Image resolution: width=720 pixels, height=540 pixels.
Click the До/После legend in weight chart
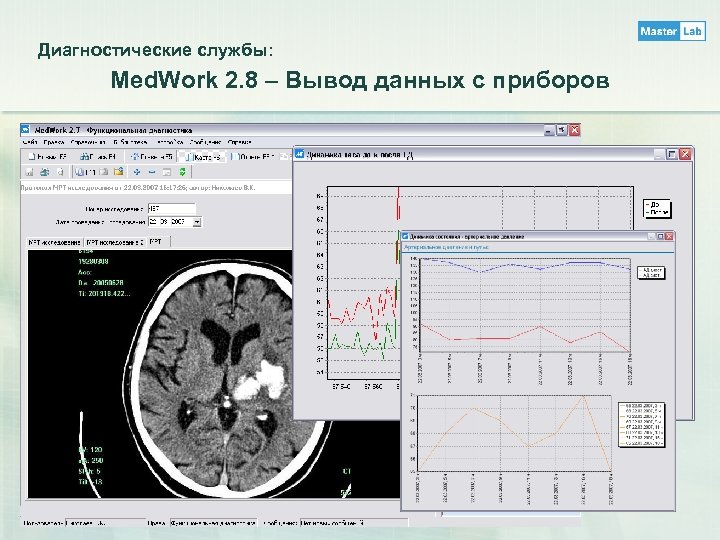pyautogui.click(x=657, y=209)
